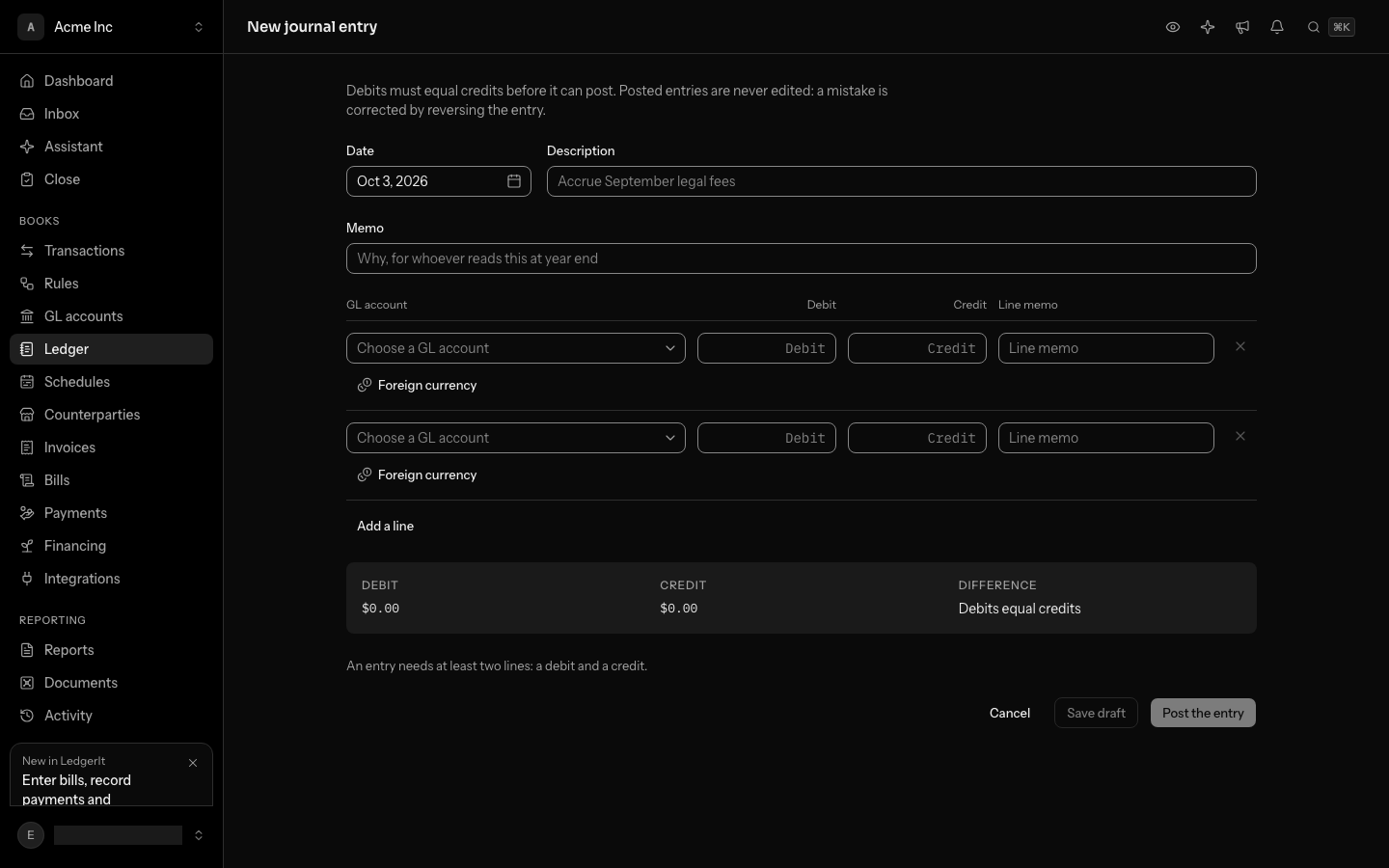Open Counterparties in the sidebar
The image size is (1389, 868).
coord(111,415)
